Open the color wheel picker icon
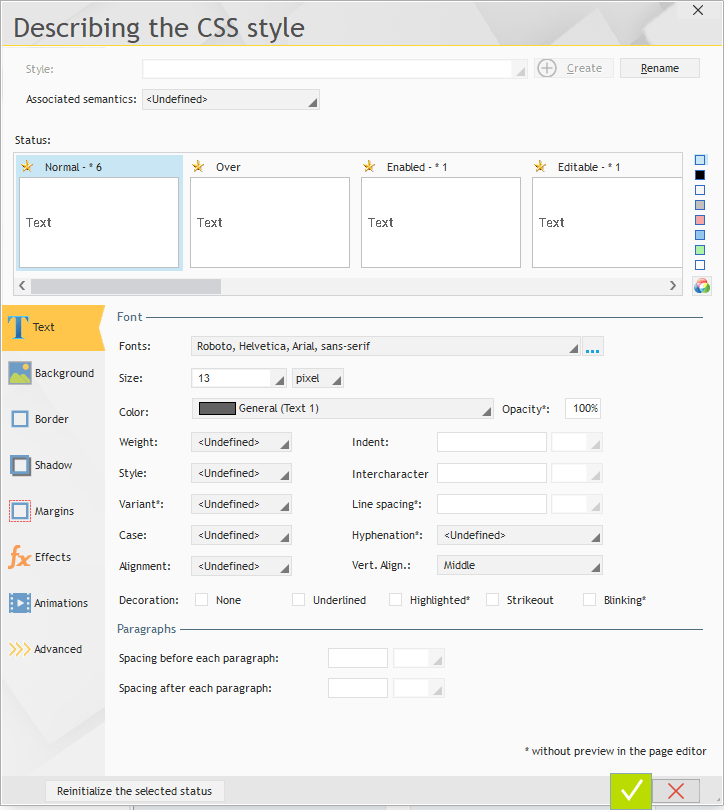This screenshot has height=810, width=724. point(701,286)
